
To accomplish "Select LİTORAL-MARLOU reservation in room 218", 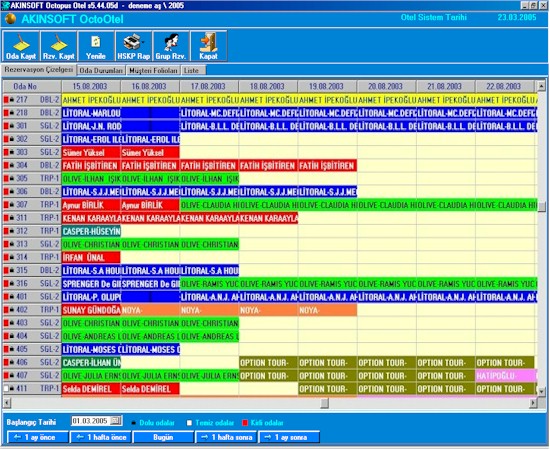I will pos(91,113).
